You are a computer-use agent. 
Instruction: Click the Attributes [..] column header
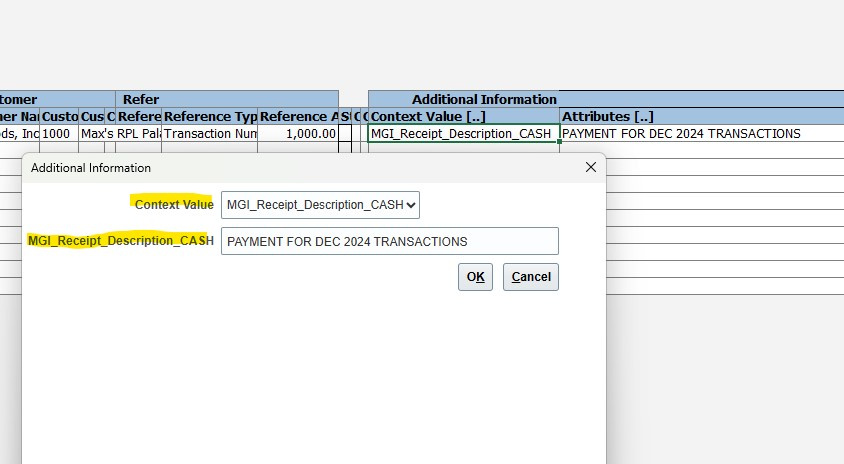[701, 116]
